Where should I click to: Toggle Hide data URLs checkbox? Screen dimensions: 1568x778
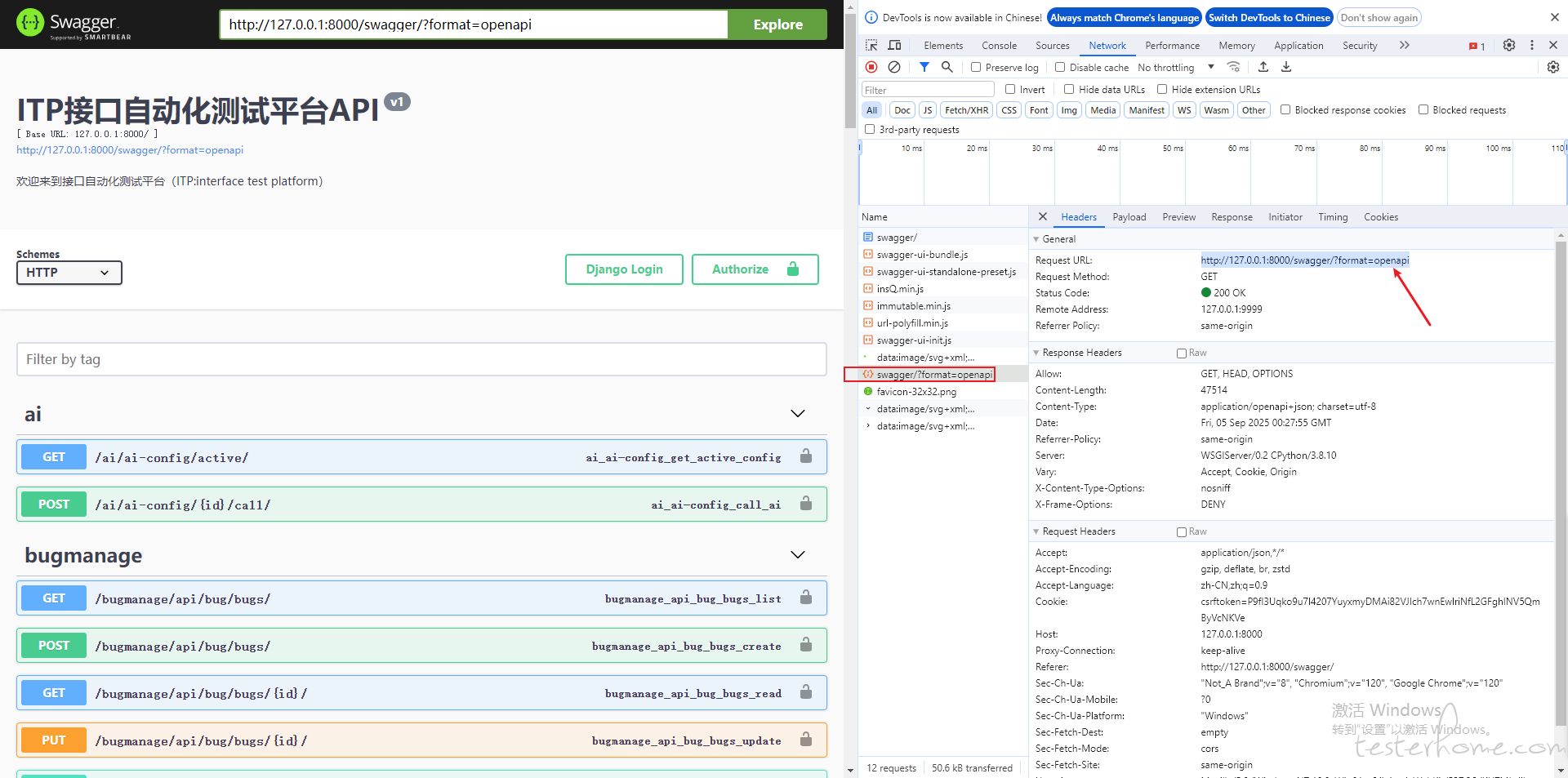pos(1069,89)
